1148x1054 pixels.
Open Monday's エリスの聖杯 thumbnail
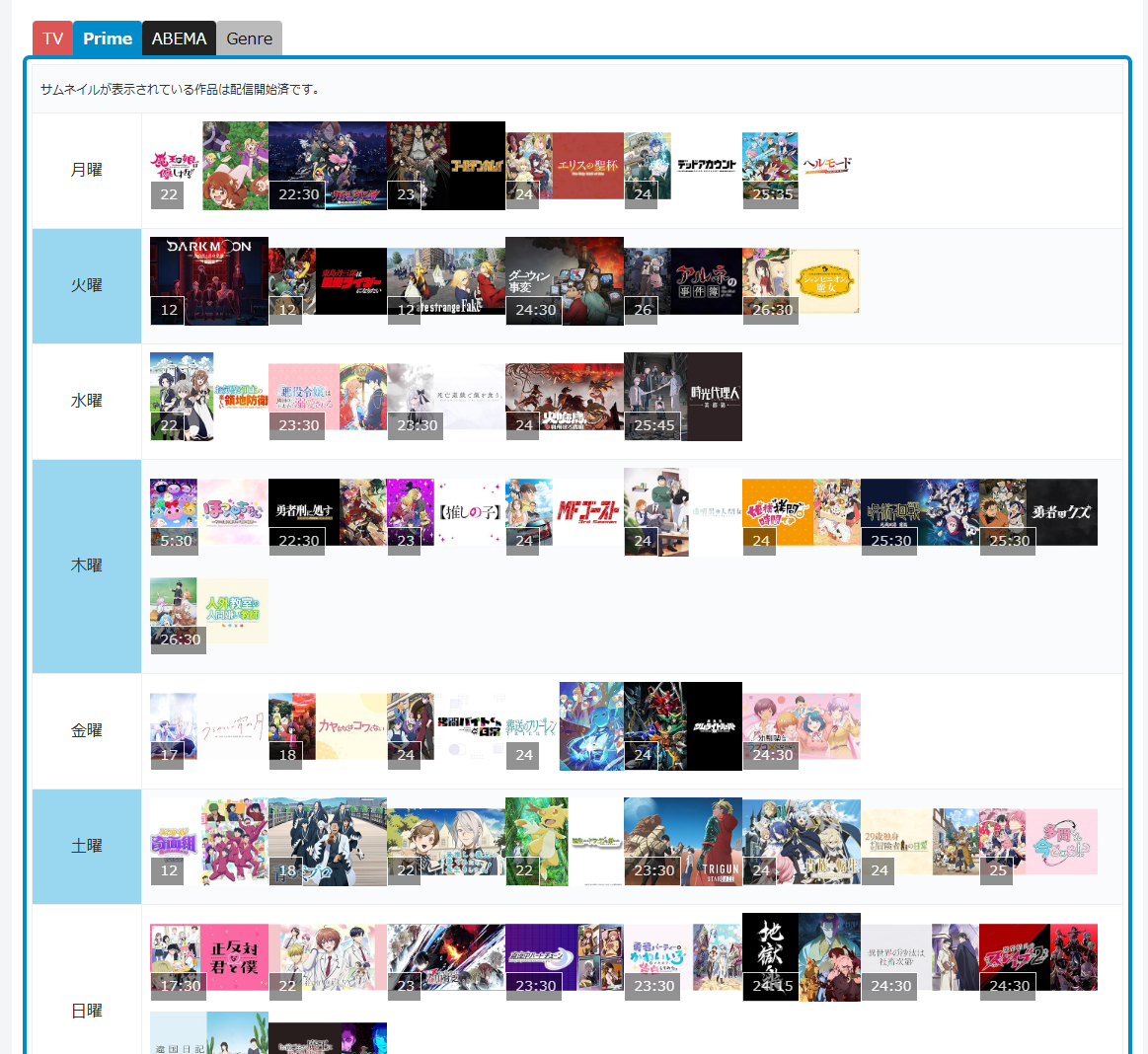pyautogui.click(x=565, y=166)
